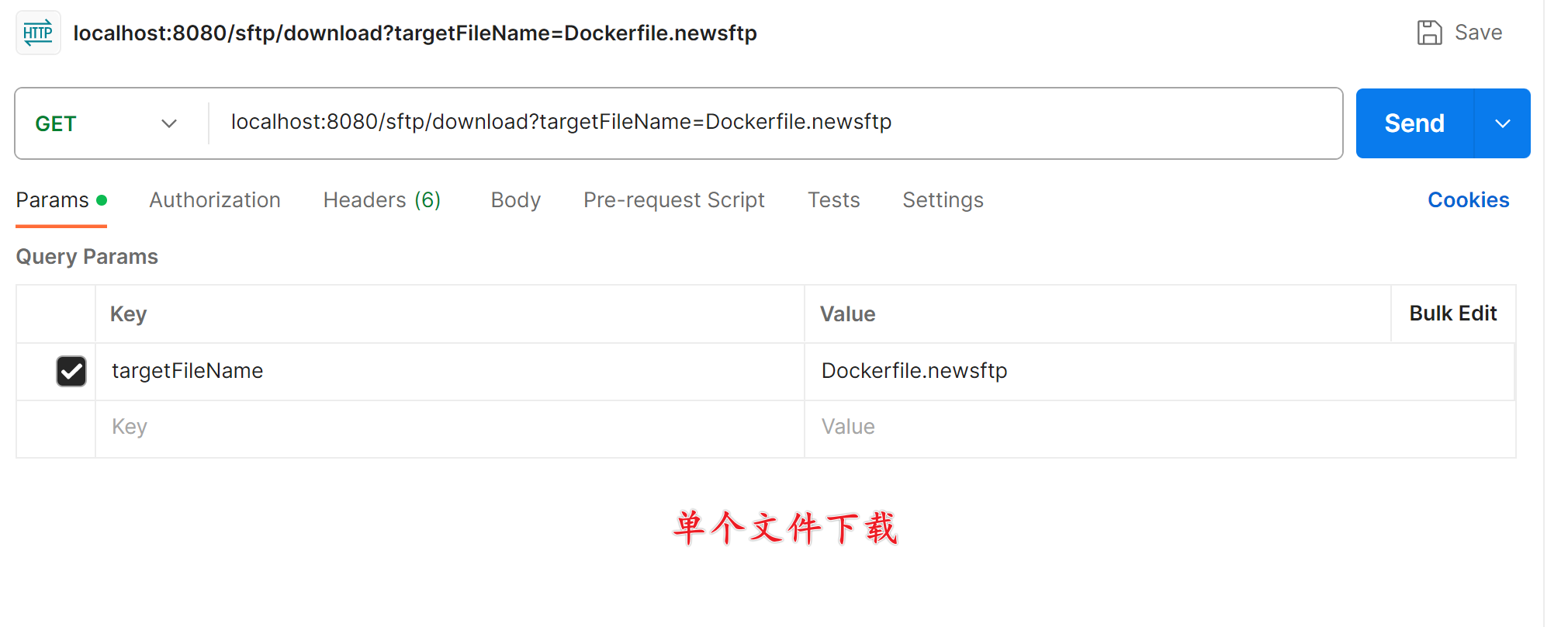
Task: Go to the Tests tab
Action: click(x=833, y=200)
